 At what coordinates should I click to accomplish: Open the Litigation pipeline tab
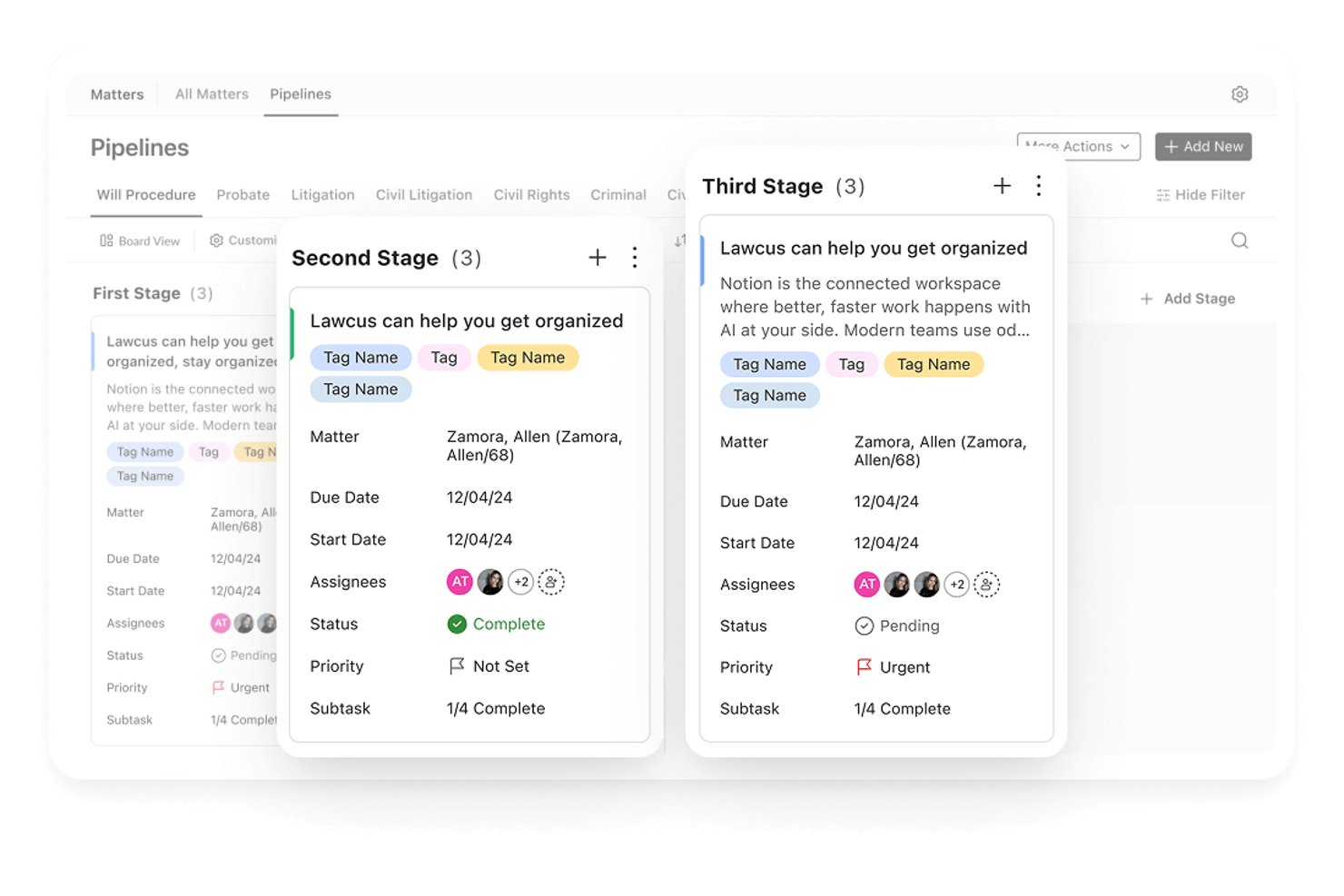[322, 195]
